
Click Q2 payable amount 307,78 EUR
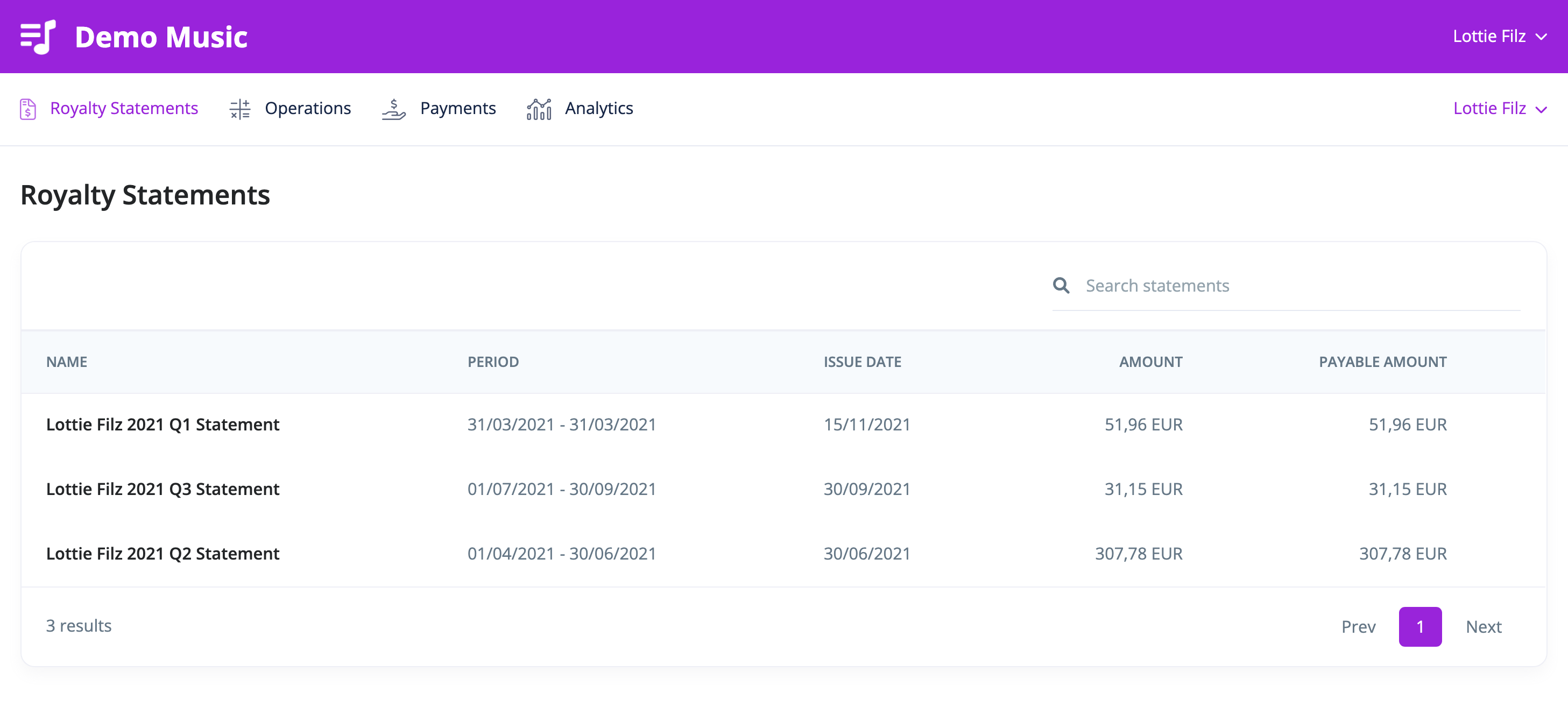[1402, 553]
